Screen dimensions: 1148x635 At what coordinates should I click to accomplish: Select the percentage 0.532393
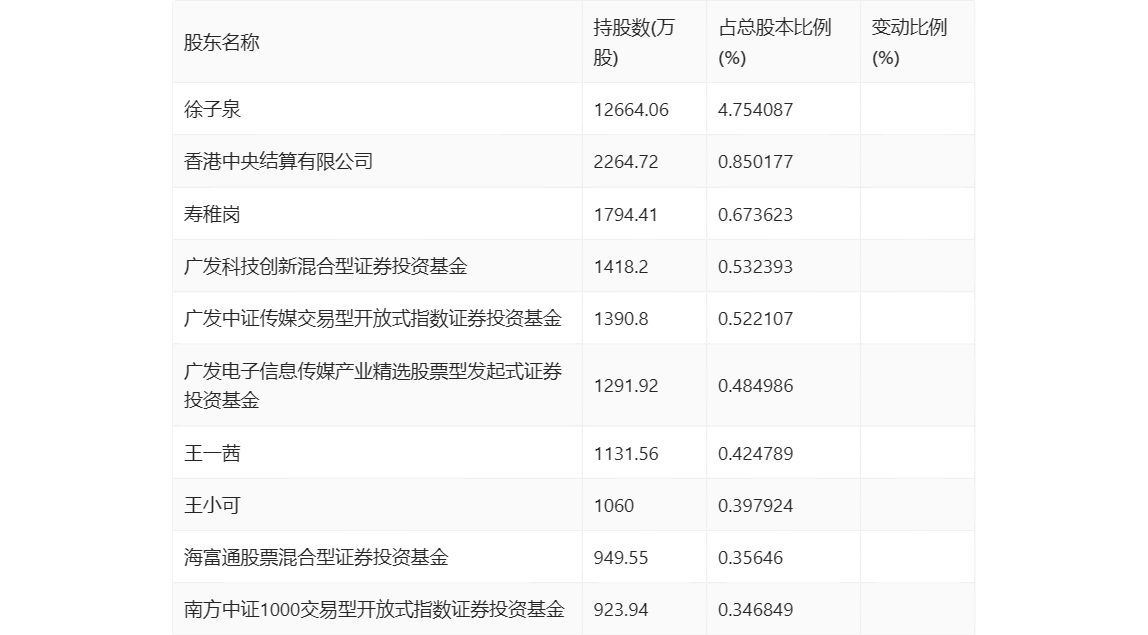756,267
